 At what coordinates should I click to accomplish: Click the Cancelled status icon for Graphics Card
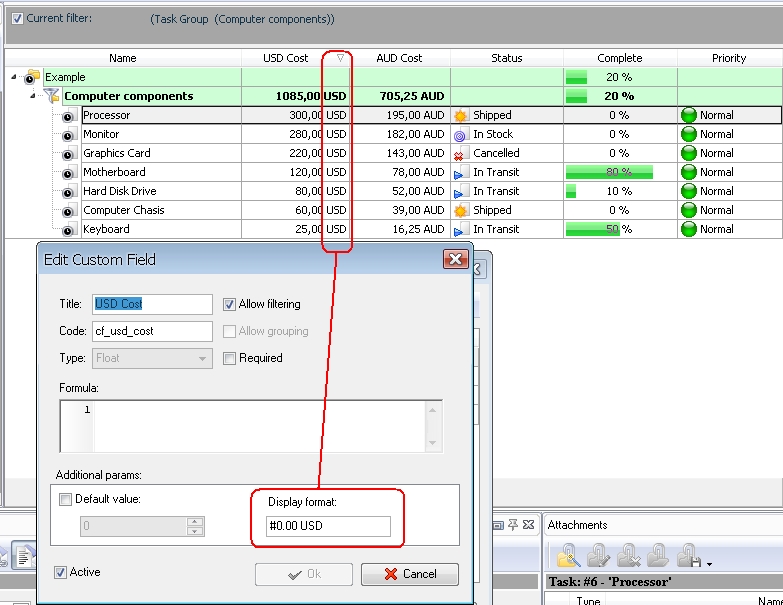point(460,154)
